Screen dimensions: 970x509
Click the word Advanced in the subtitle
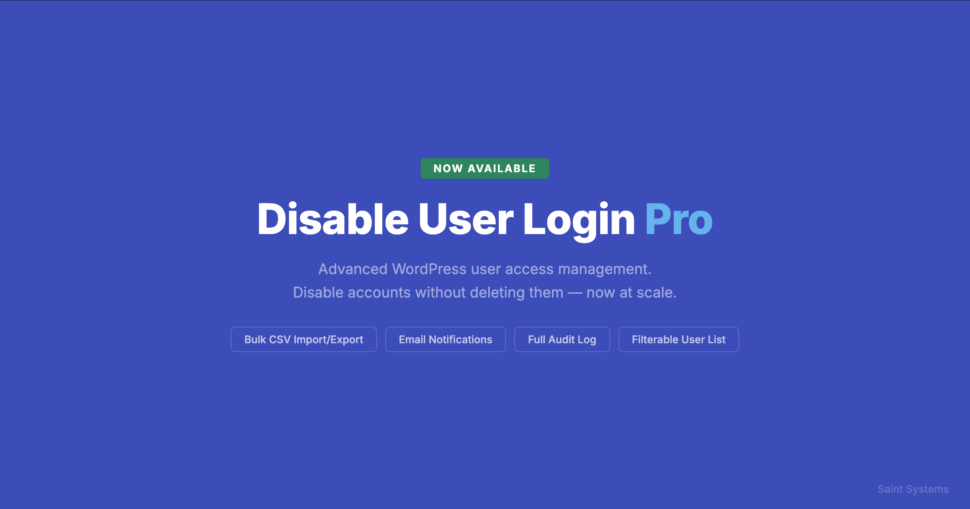point(353,269)
